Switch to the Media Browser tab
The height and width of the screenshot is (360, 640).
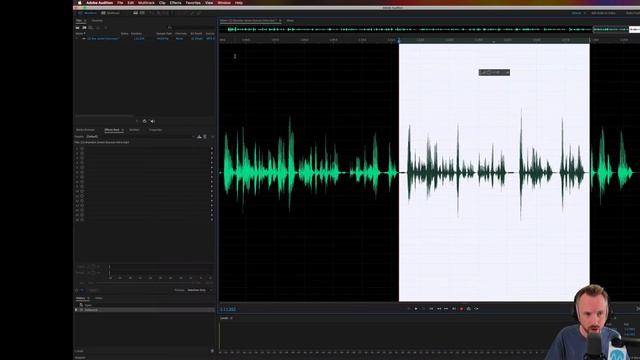click(85, 130)
